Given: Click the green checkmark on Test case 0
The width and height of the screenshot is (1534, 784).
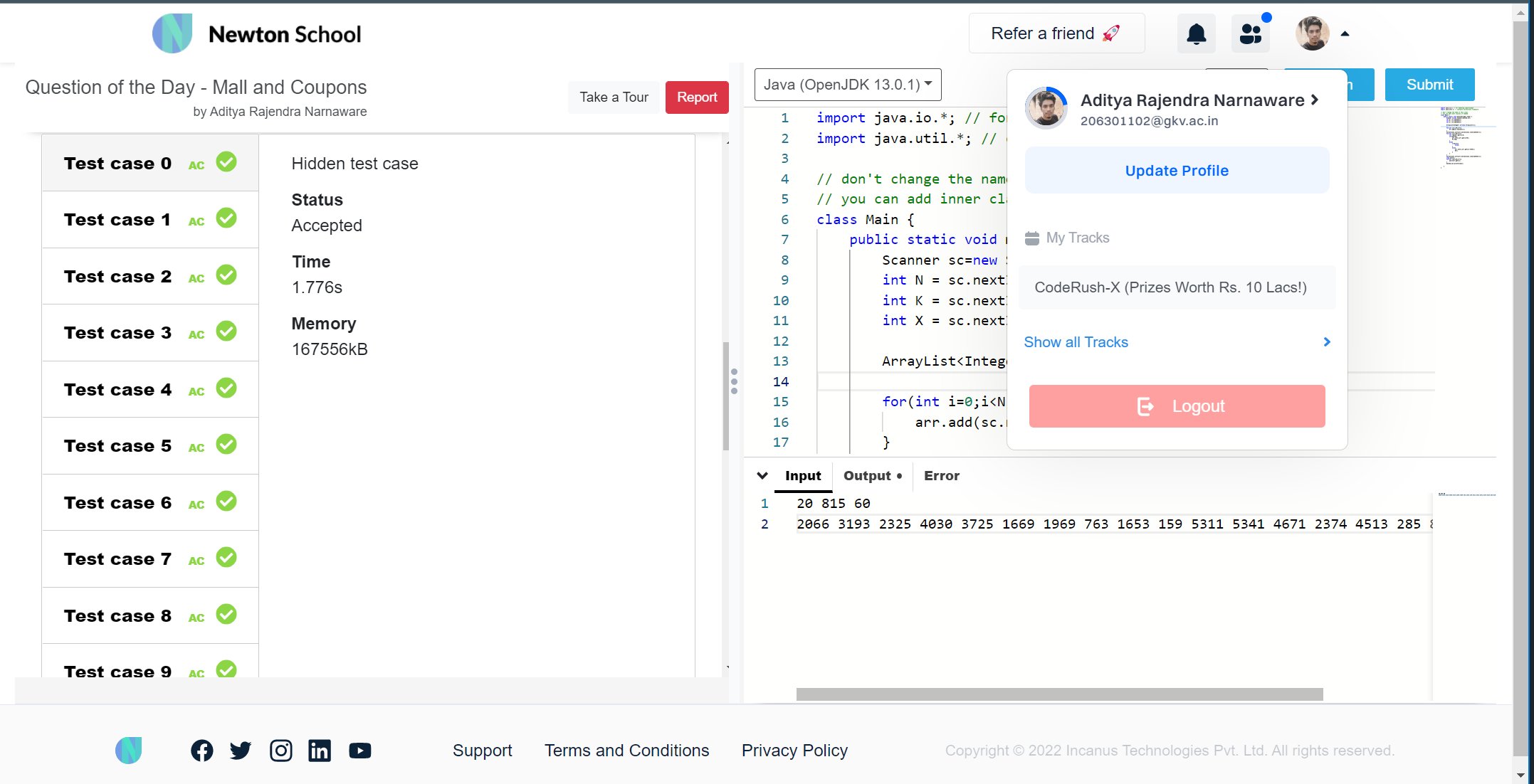Looking at the screenshot, I should (226, 161).
